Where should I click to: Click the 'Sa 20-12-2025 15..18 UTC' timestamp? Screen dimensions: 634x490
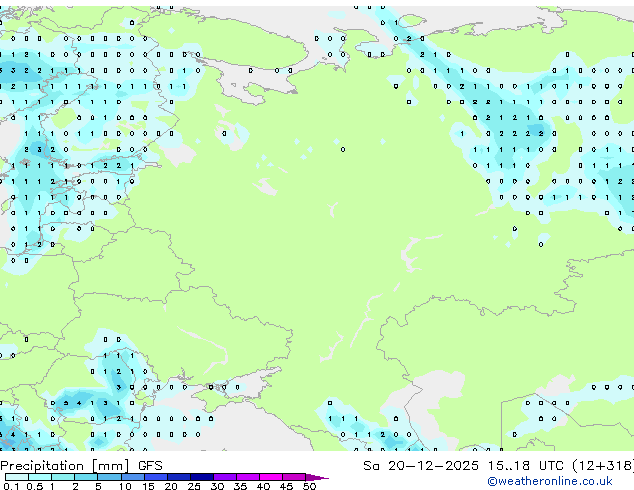pyautogui.click(x=463, y=466)
